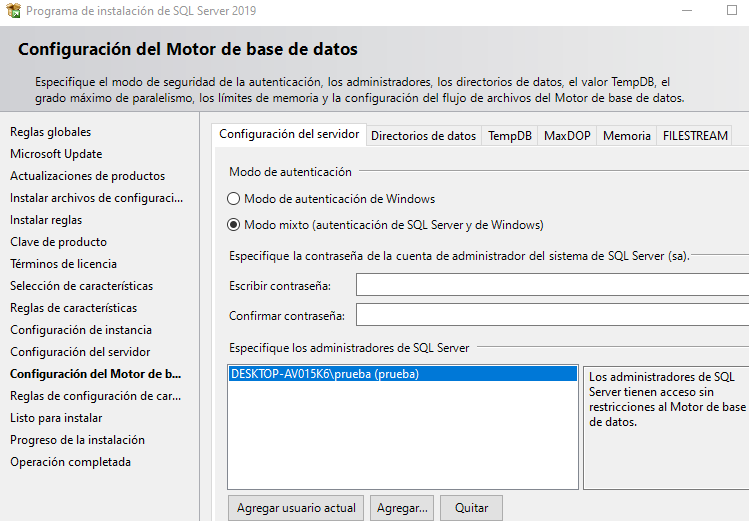Screen dimensions: 749x521
Task: Choose Modo mixto authentication option
Action: point(234,225)
